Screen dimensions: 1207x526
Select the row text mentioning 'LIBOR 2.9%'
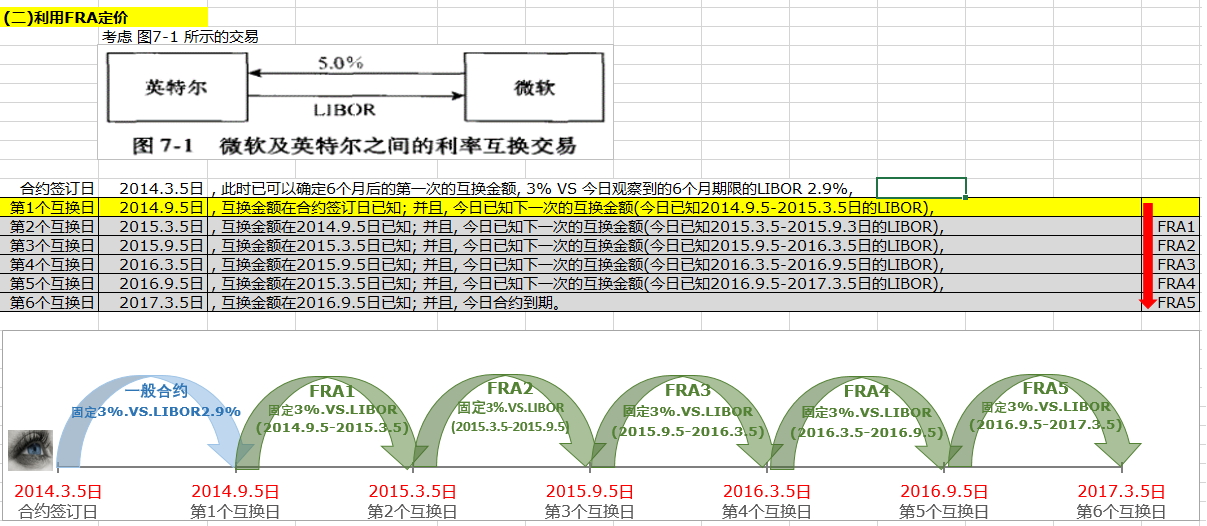(x=531, y=188)
